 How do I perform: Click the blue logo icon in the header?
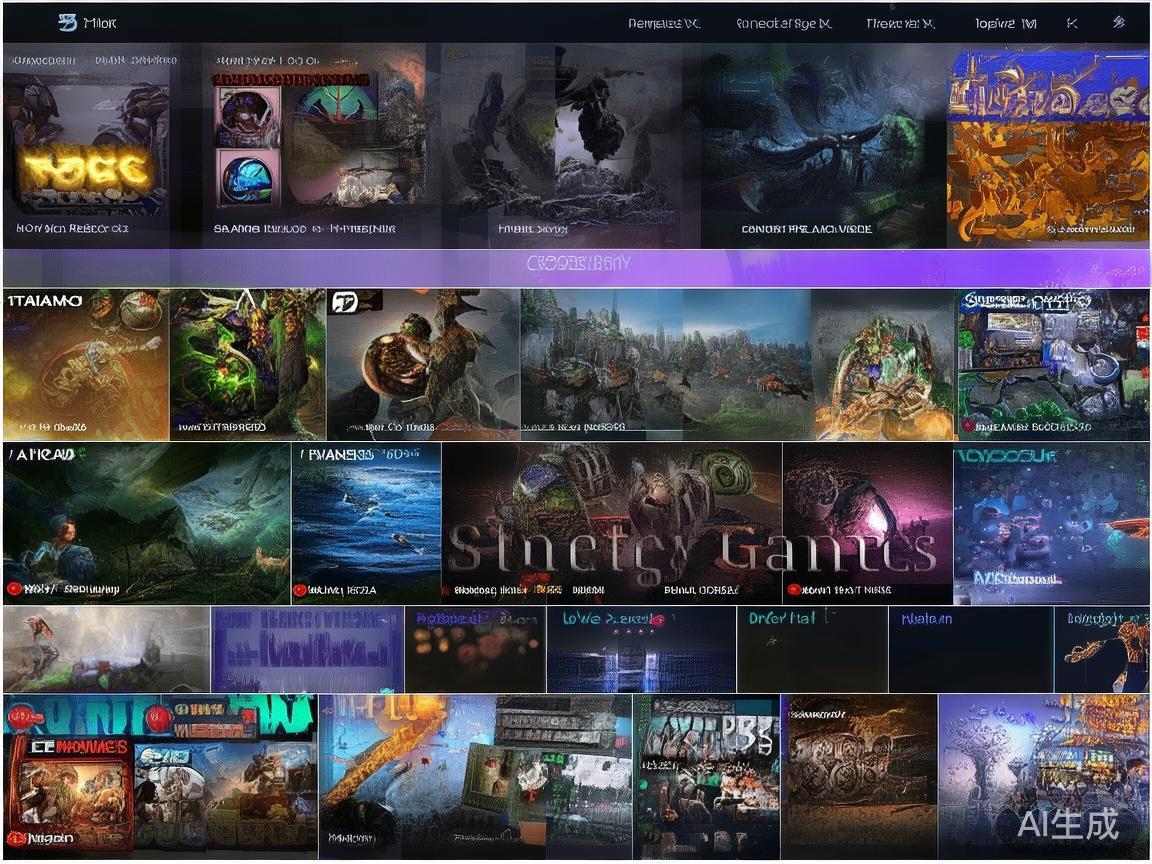tap(68, 22)
